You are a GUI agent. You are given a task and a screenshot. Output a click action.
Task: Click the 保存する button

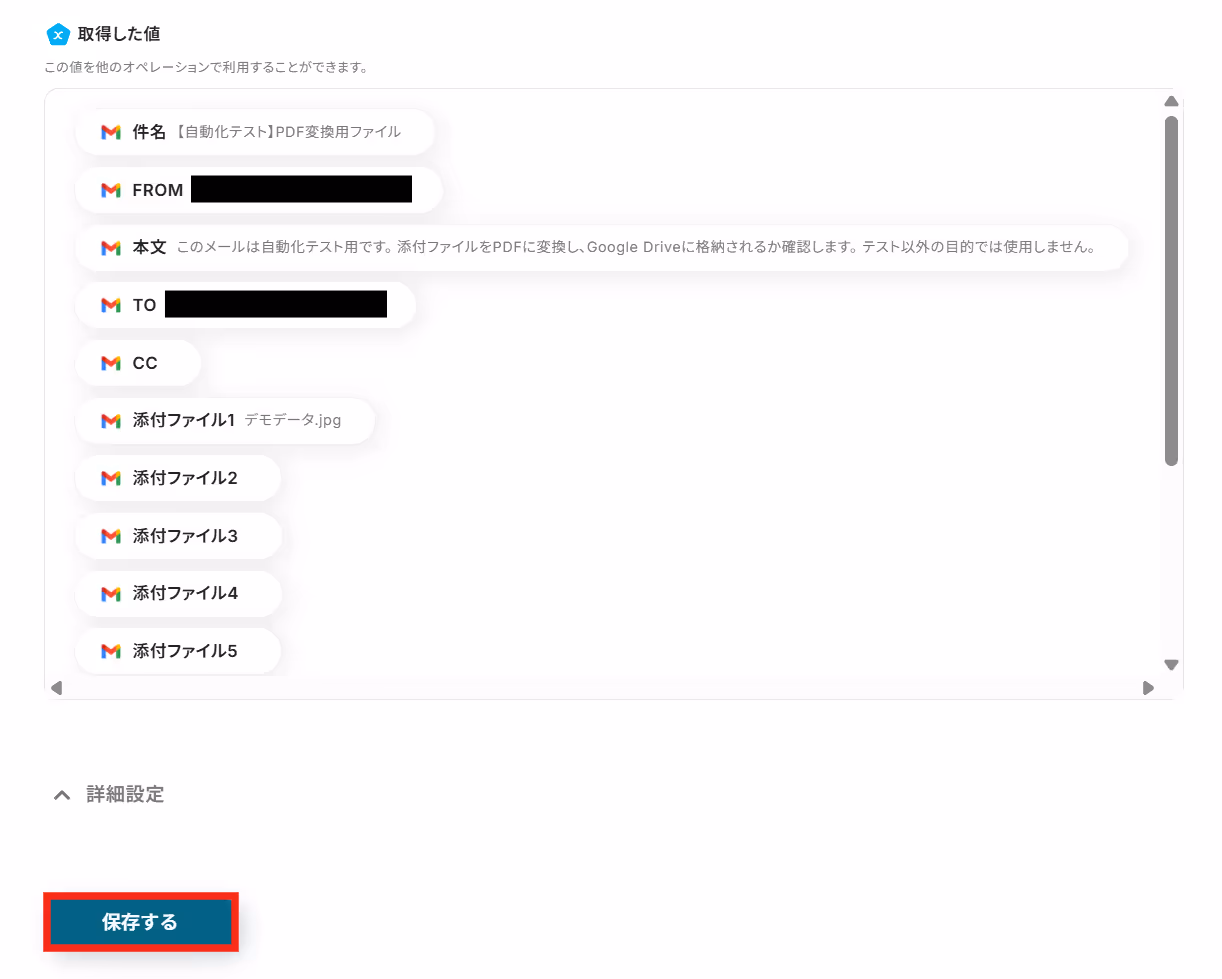(140, 922)
